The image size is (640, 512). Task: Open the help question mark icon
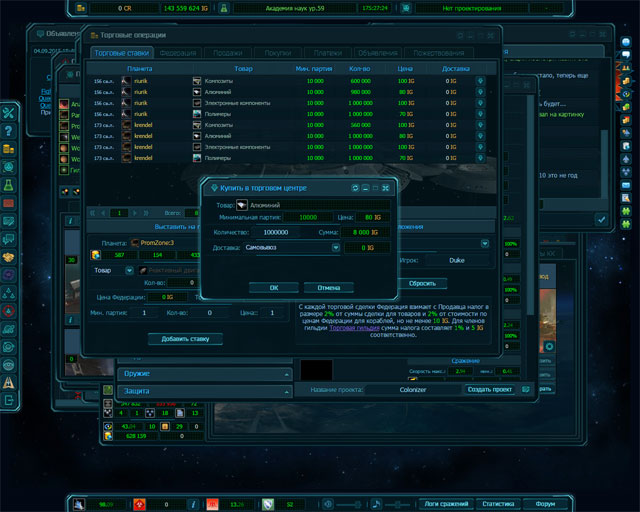[x=9, y=131]
